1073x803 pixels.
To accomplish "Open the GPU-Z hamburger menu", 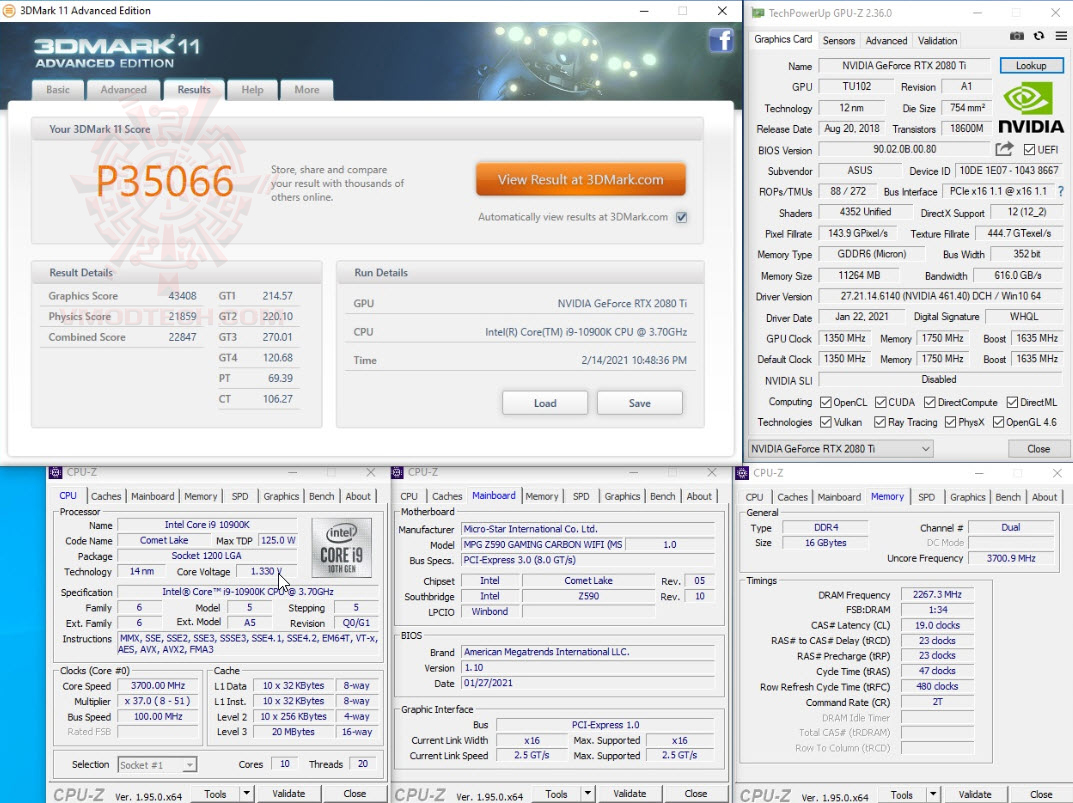I will pyautogui.click(x=1060, y=35).
